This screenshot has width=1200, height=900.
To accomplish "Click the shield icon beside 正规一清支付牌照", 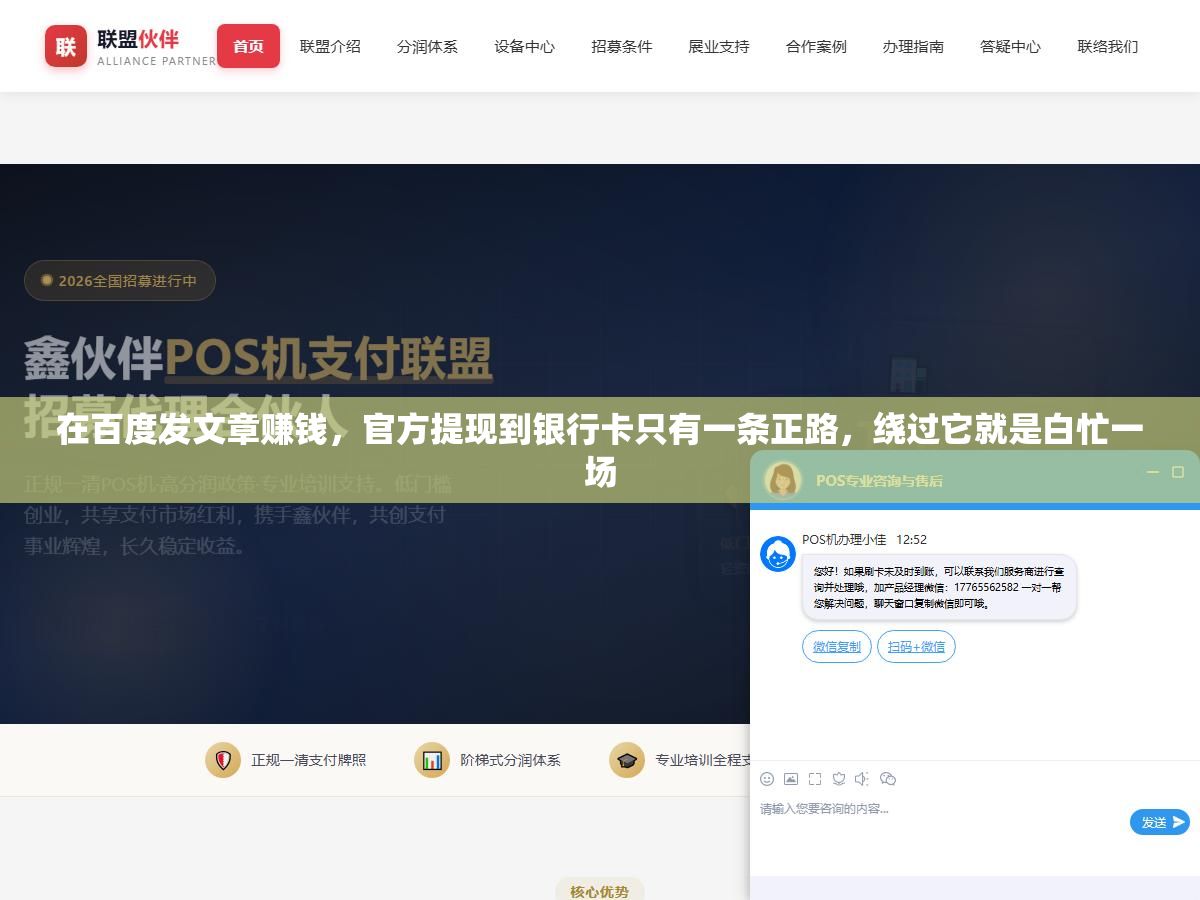I will point(223,760).
